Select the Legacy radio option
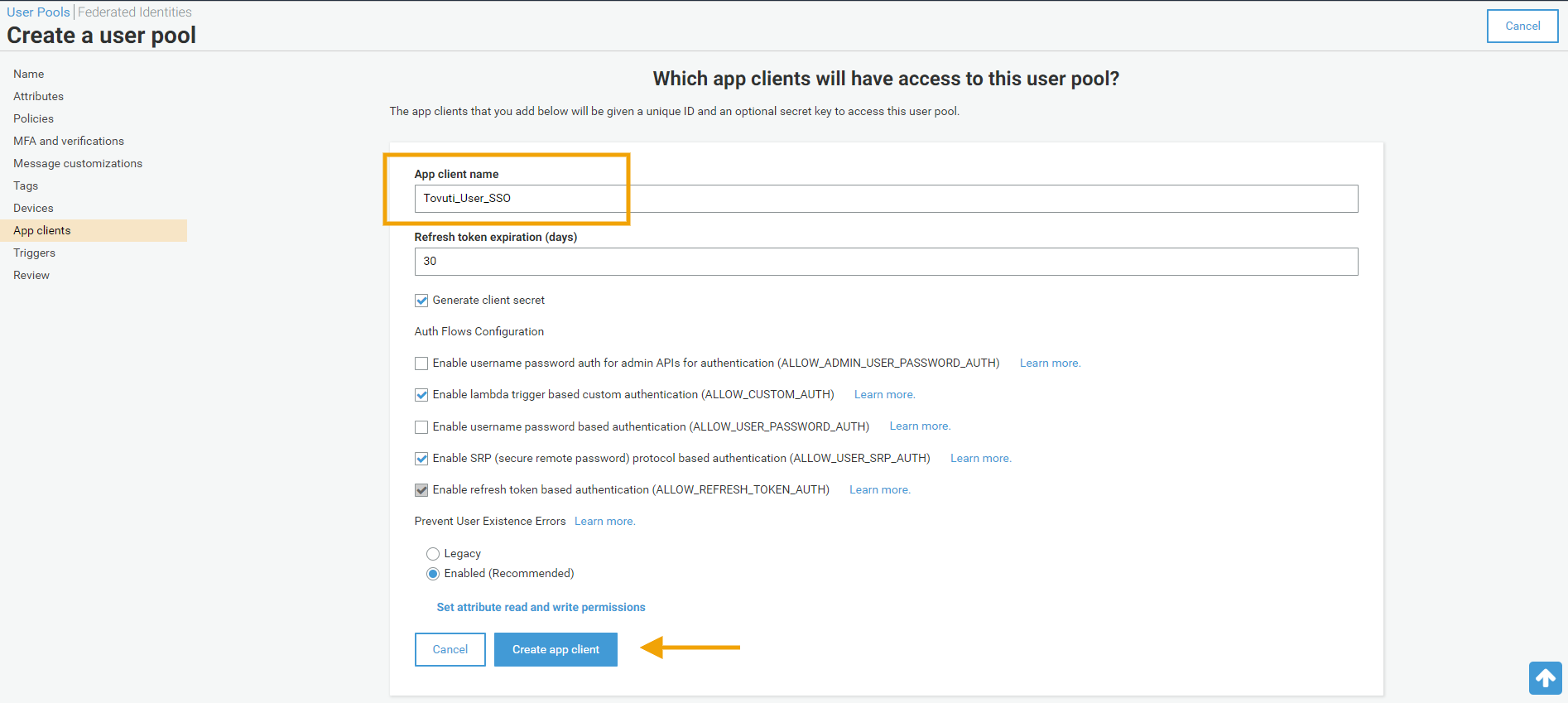 pos(433,554)
